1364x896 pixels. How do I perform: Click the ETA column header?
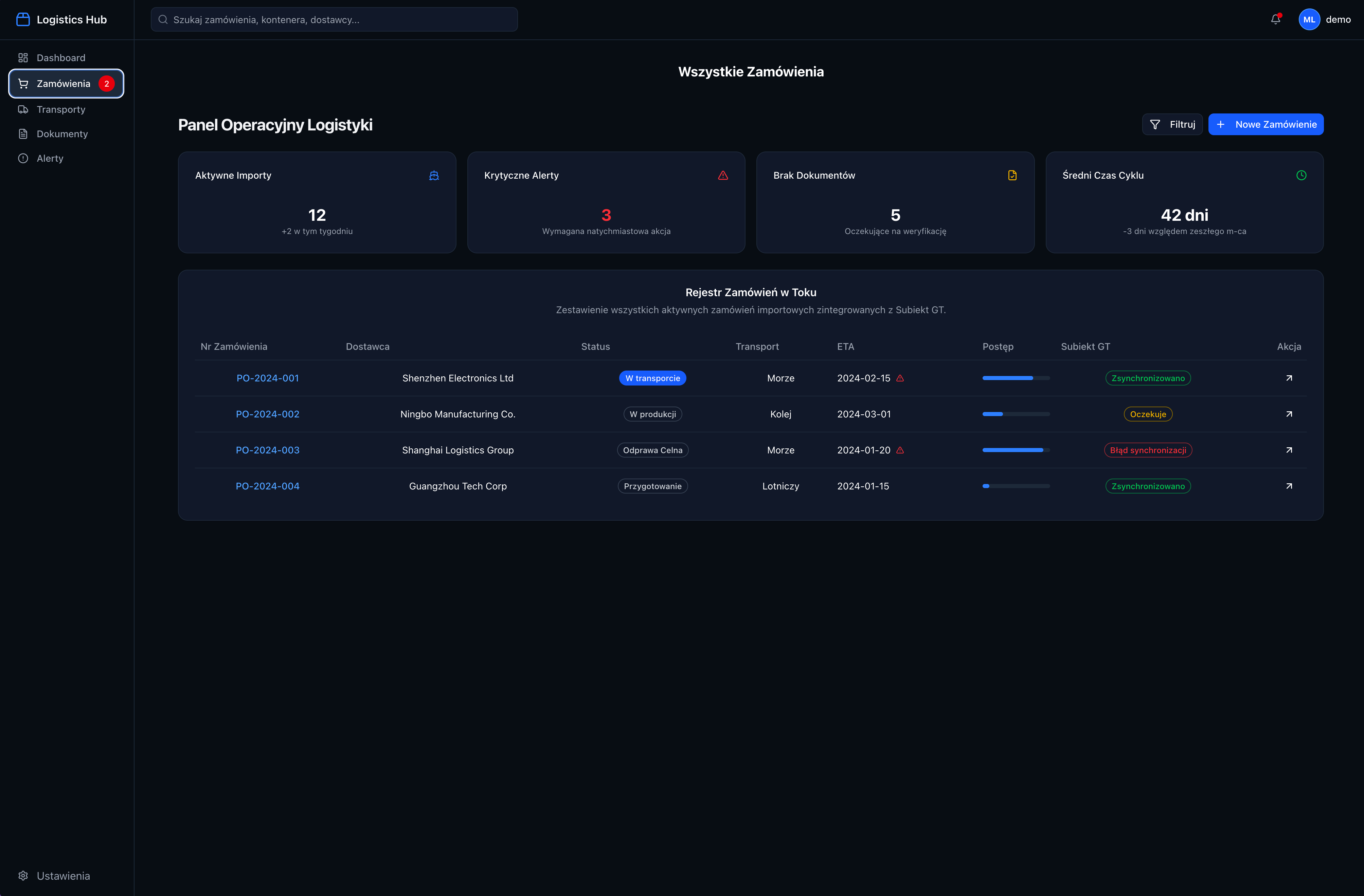click(x=845, y=346)
